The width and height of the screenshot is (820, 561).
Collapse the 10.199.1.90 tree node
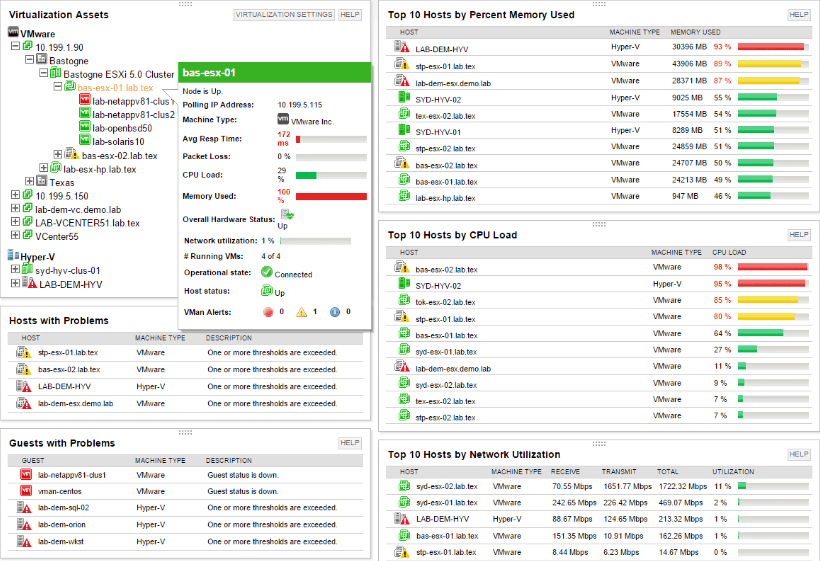pyautogui.click(x=15, y=46)
